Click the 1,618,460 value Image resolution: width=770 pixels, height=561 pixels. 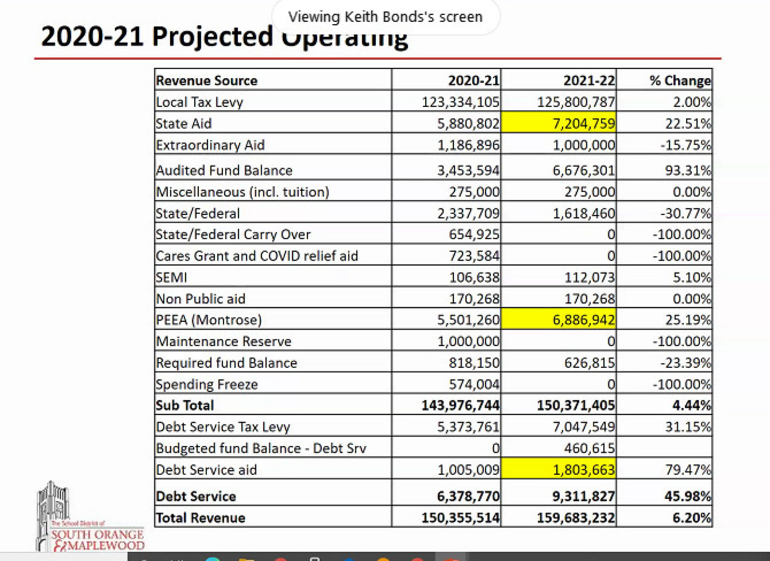[x=584, y=213]
